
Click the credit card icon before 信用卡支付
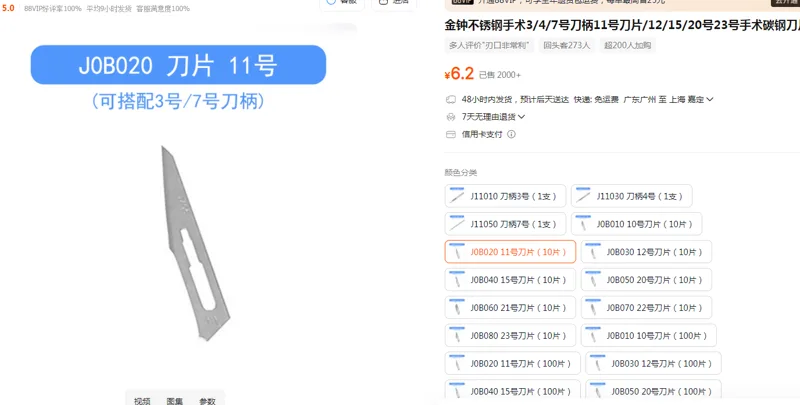click(451, 134)
